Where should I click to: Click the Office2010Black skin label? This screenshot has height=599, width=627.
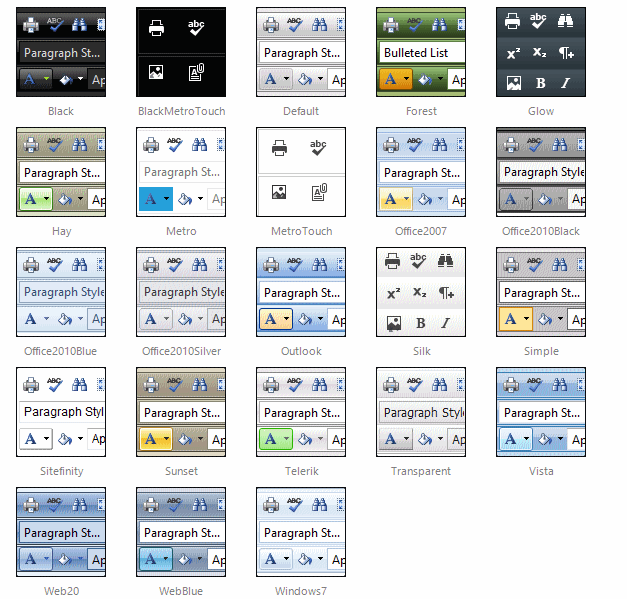pos(541,231)
